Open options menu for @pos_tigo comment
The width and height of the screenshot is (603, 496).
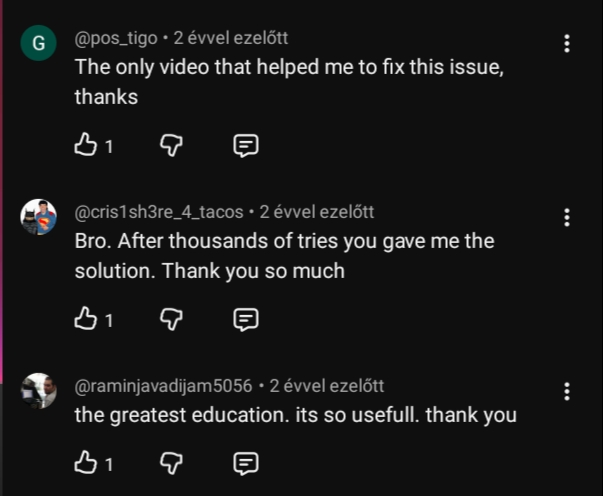pos(567,44)
